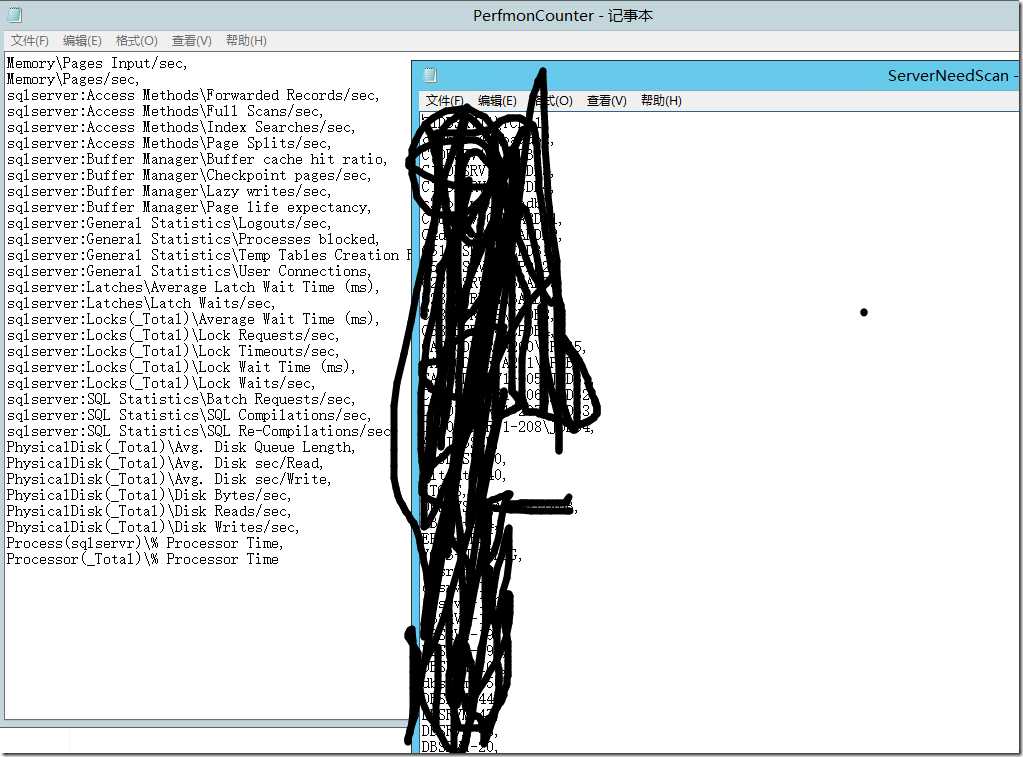The width and height of the screenshot is (1023, 757).
Task: Click line 'Memory\Pages Input/sec,'
Action: tap(97, 63)
